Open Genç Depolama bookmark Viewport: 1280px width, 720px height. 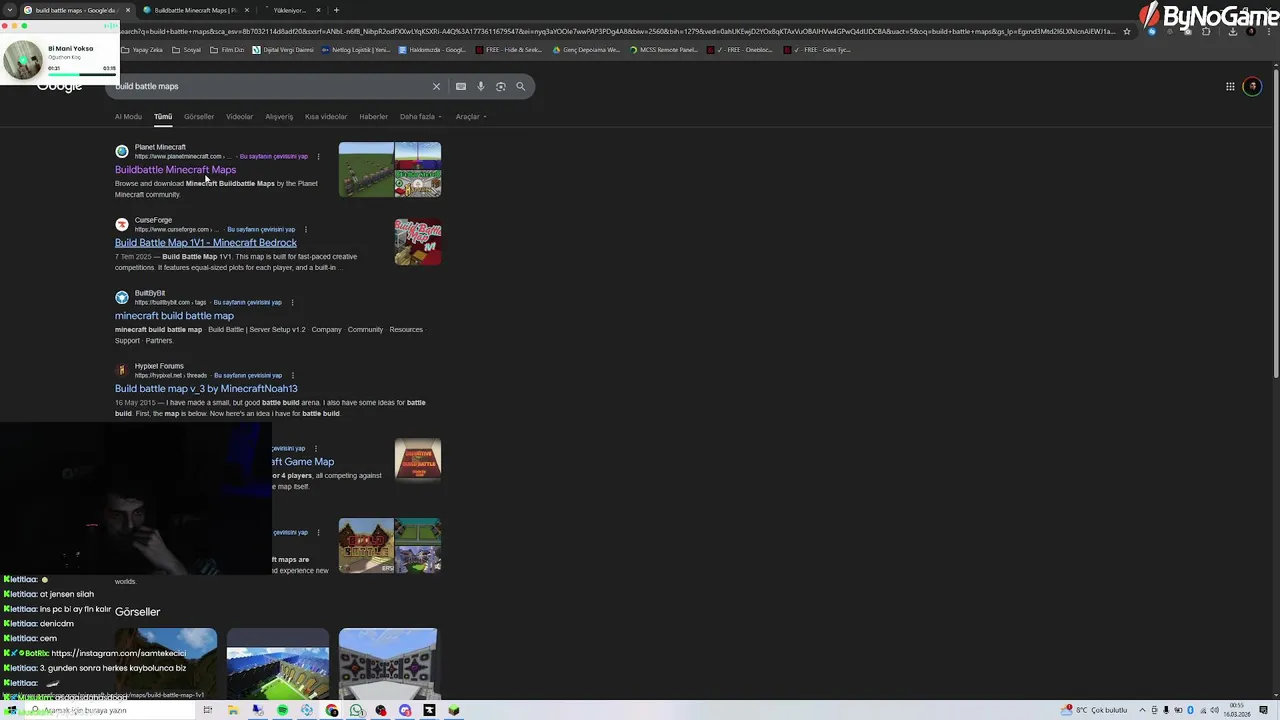[x=586, y=49]
